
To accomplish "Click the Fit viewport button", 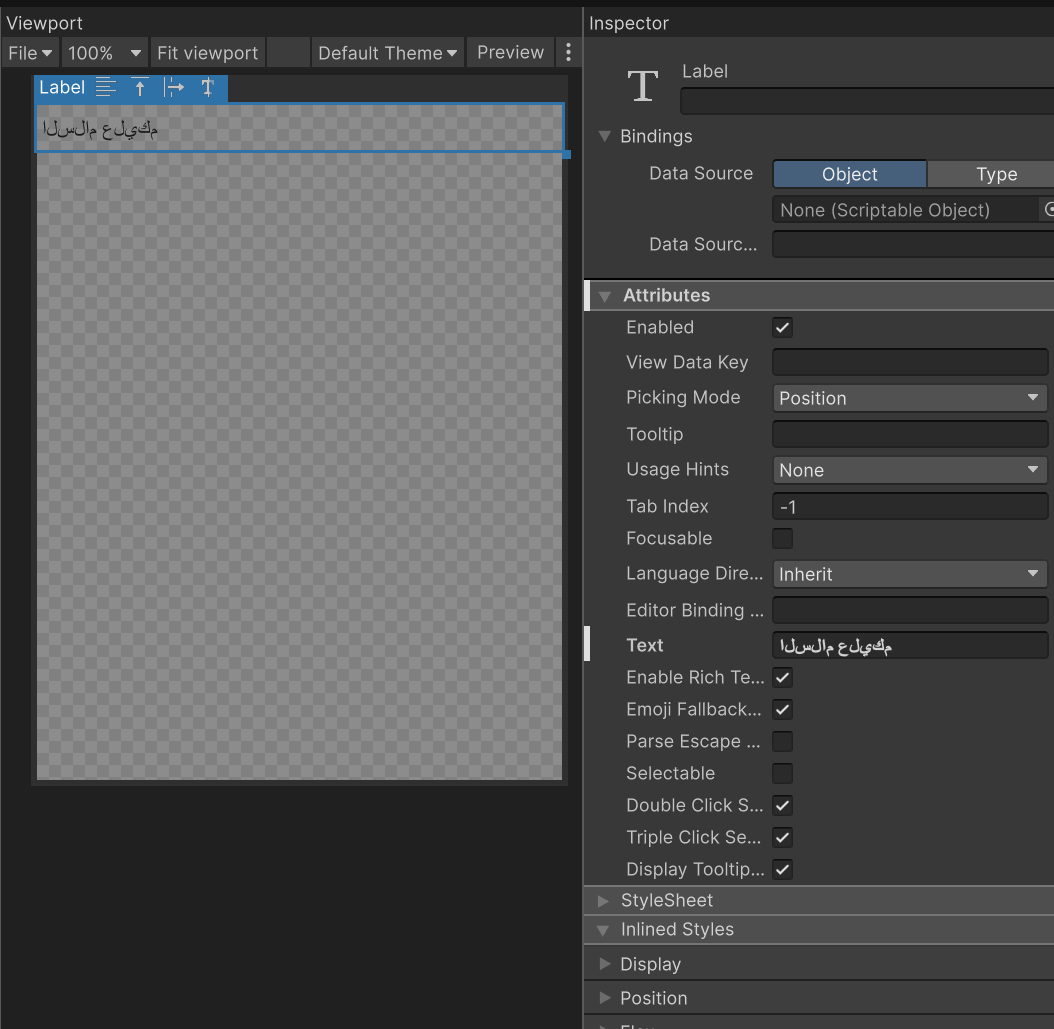I will pos(208,52).
